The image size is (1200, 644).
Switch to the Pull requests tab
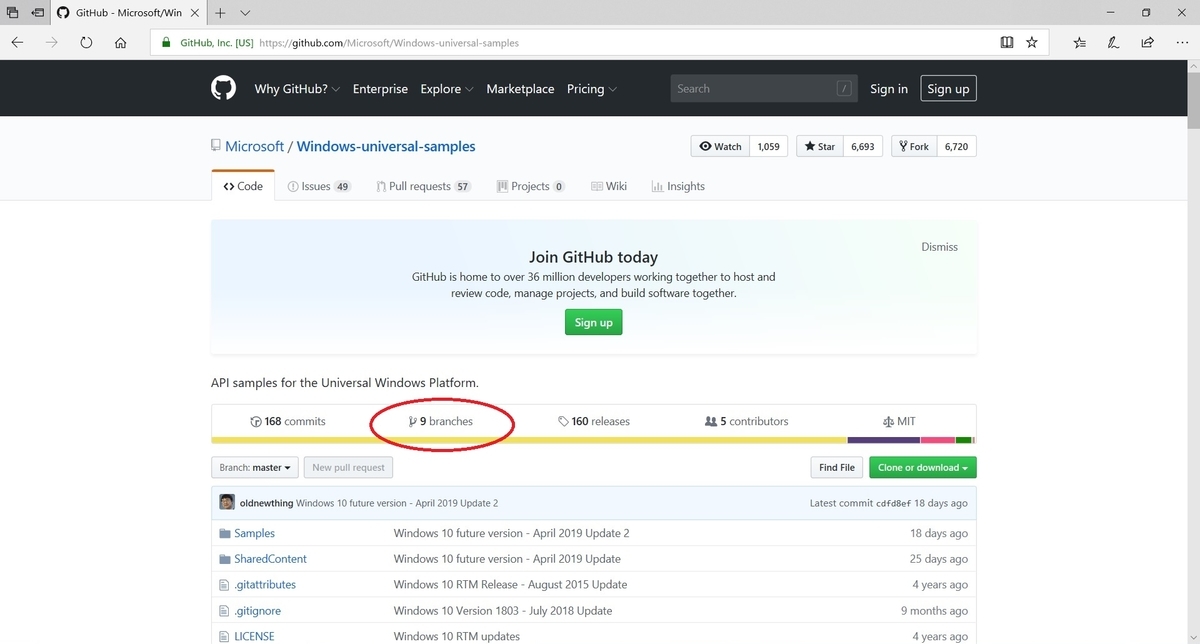click(x=423, y=186)
